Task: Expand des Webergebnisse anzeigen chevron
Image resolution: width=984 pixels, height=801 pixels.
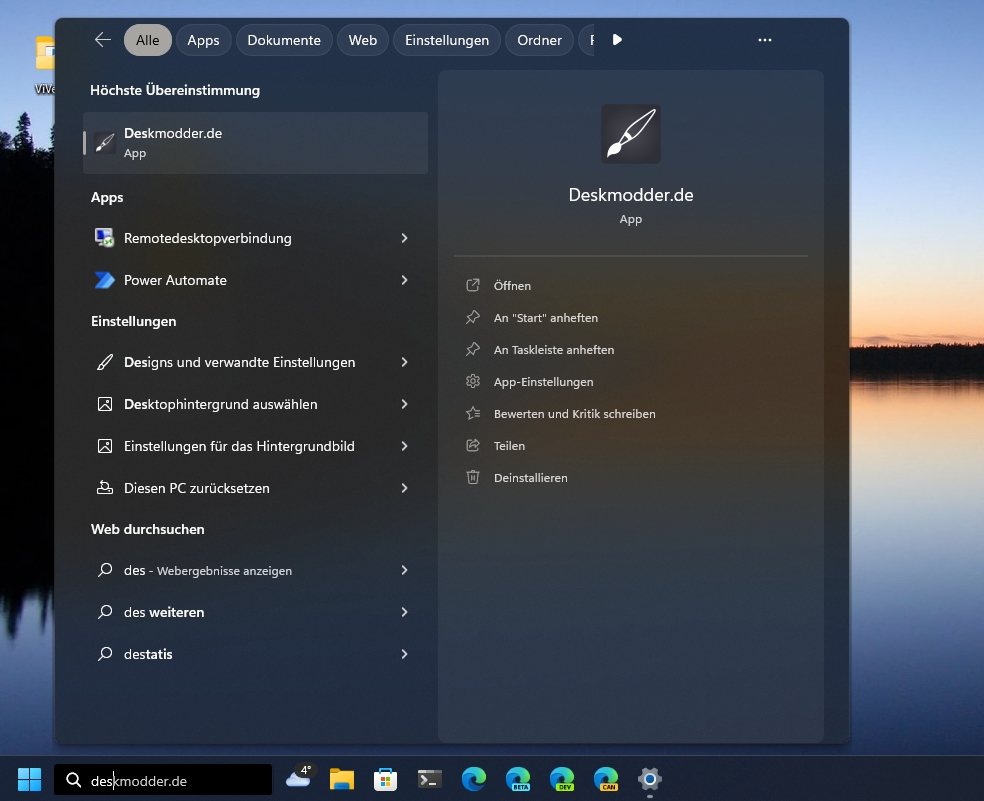Action: 405,571
